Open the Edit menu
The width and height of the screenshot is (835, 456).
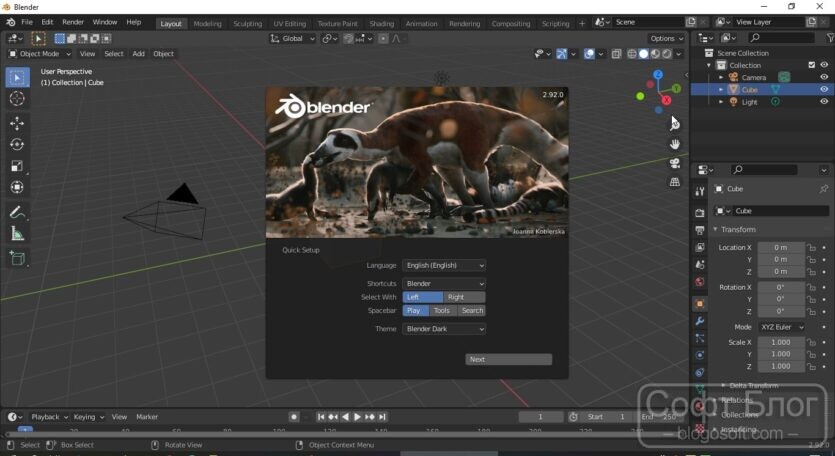47,22
